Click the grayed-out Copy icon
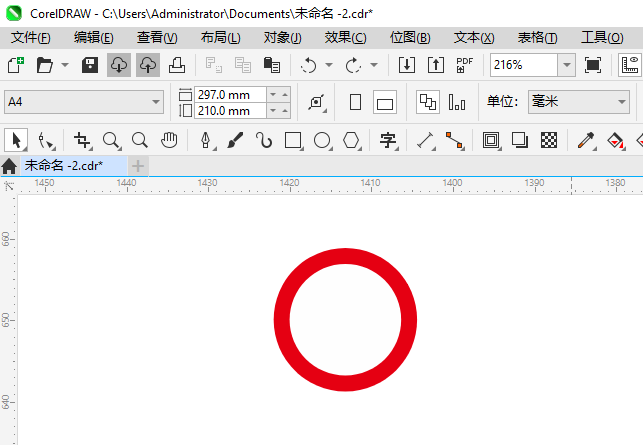The width and height of the screenshot is (643, 445). (243, 65)
